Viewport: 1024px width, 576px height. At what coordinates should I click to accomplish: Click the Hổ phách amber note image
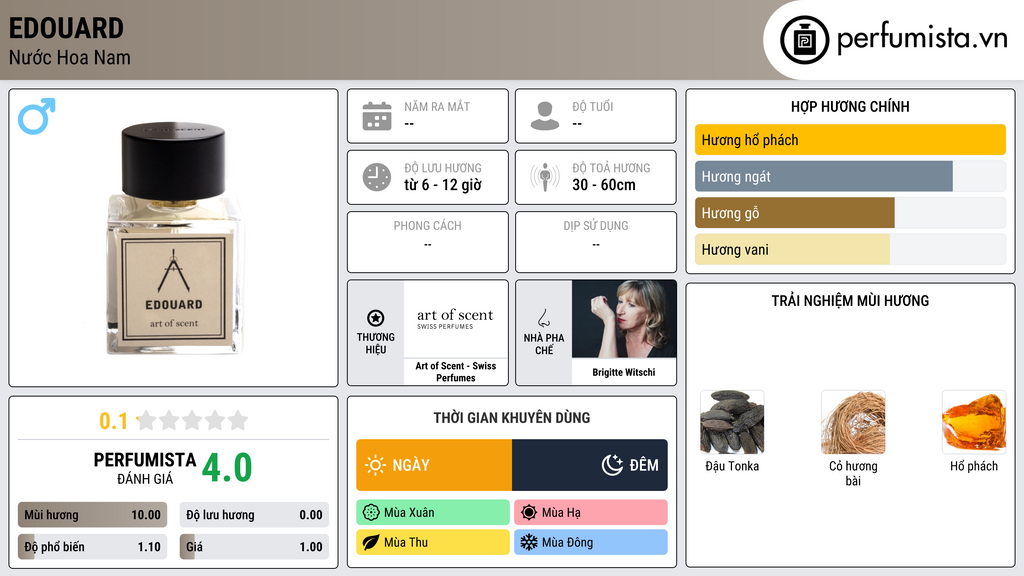coord(974,423)
